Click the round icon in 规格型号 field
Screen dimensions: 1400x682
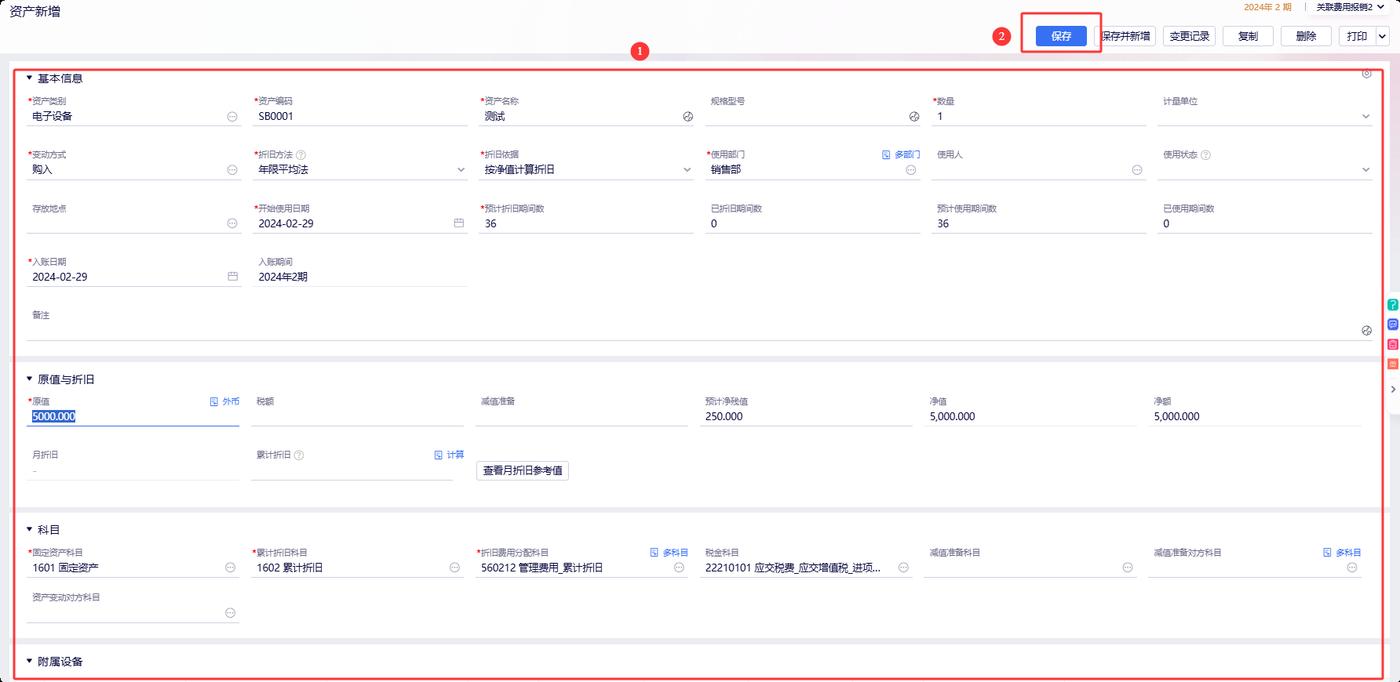pyautogui.click(x=913, y=116)
